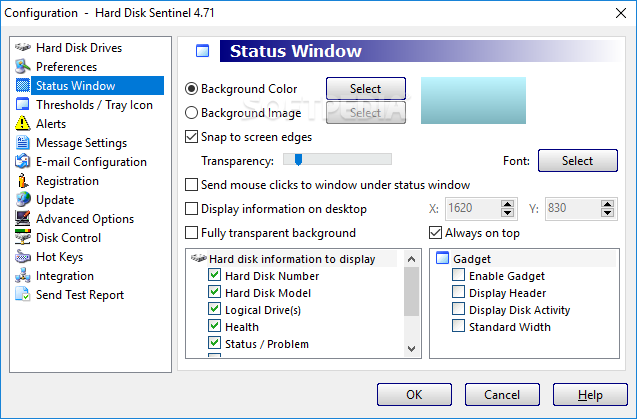Uncheck the Status / Problem checkbox

click(214, 343)
